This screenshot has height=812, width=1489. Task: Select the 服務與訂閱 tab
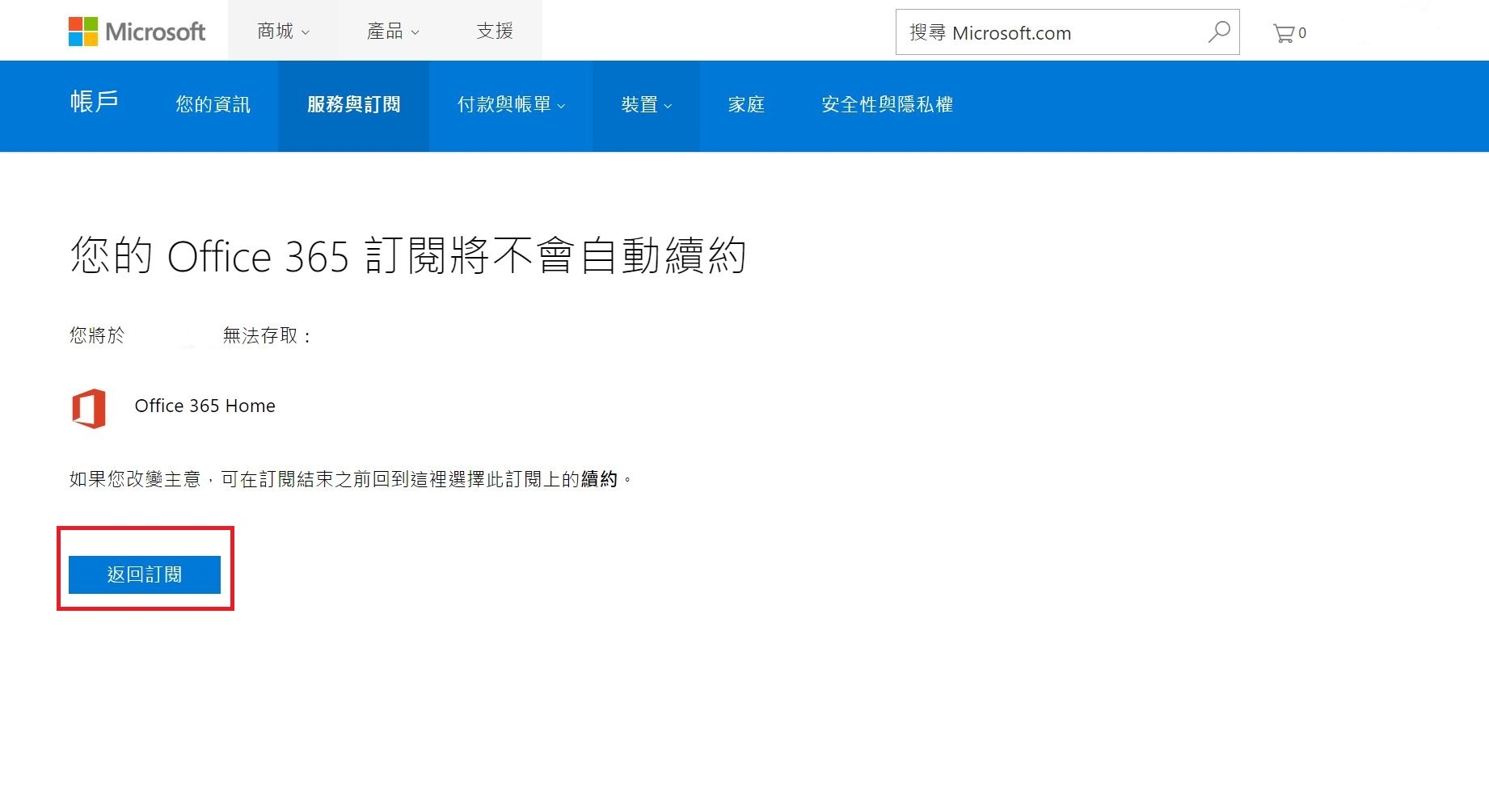tap(353, 105)
